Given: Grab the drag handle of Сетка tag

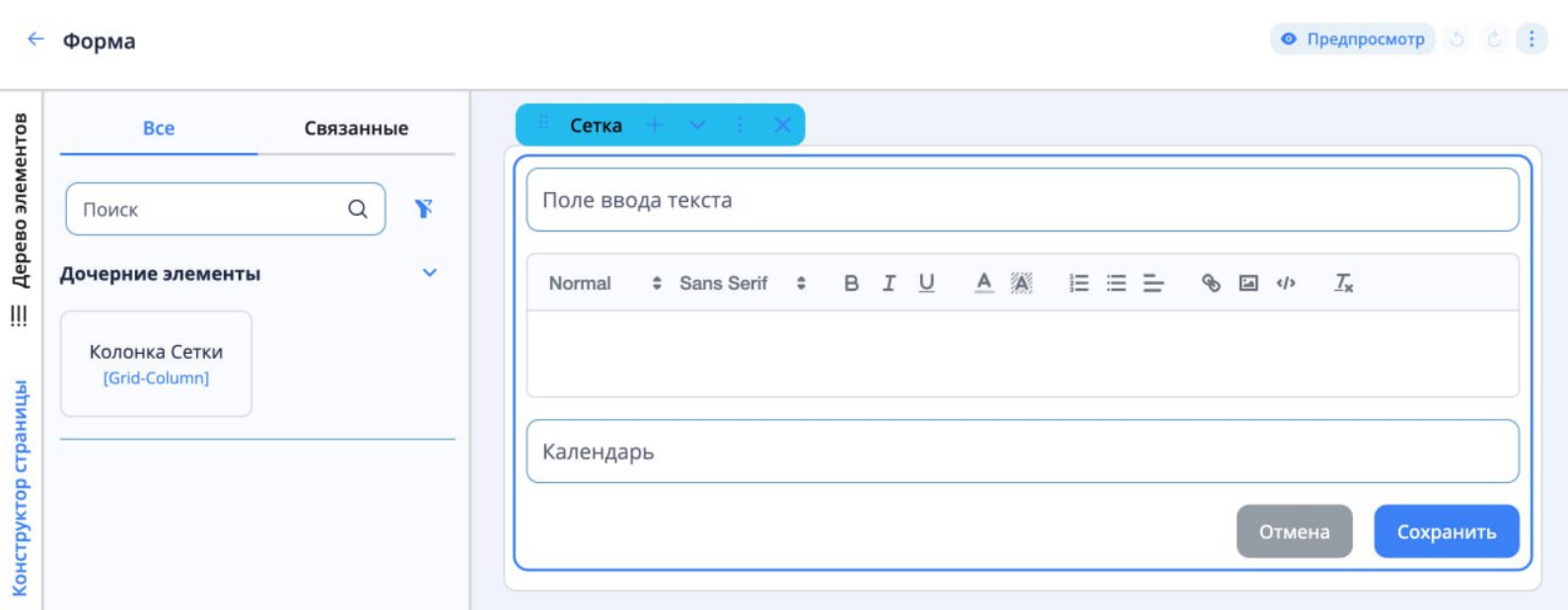Looking at the screenshot, I should [x=543, y=124].
